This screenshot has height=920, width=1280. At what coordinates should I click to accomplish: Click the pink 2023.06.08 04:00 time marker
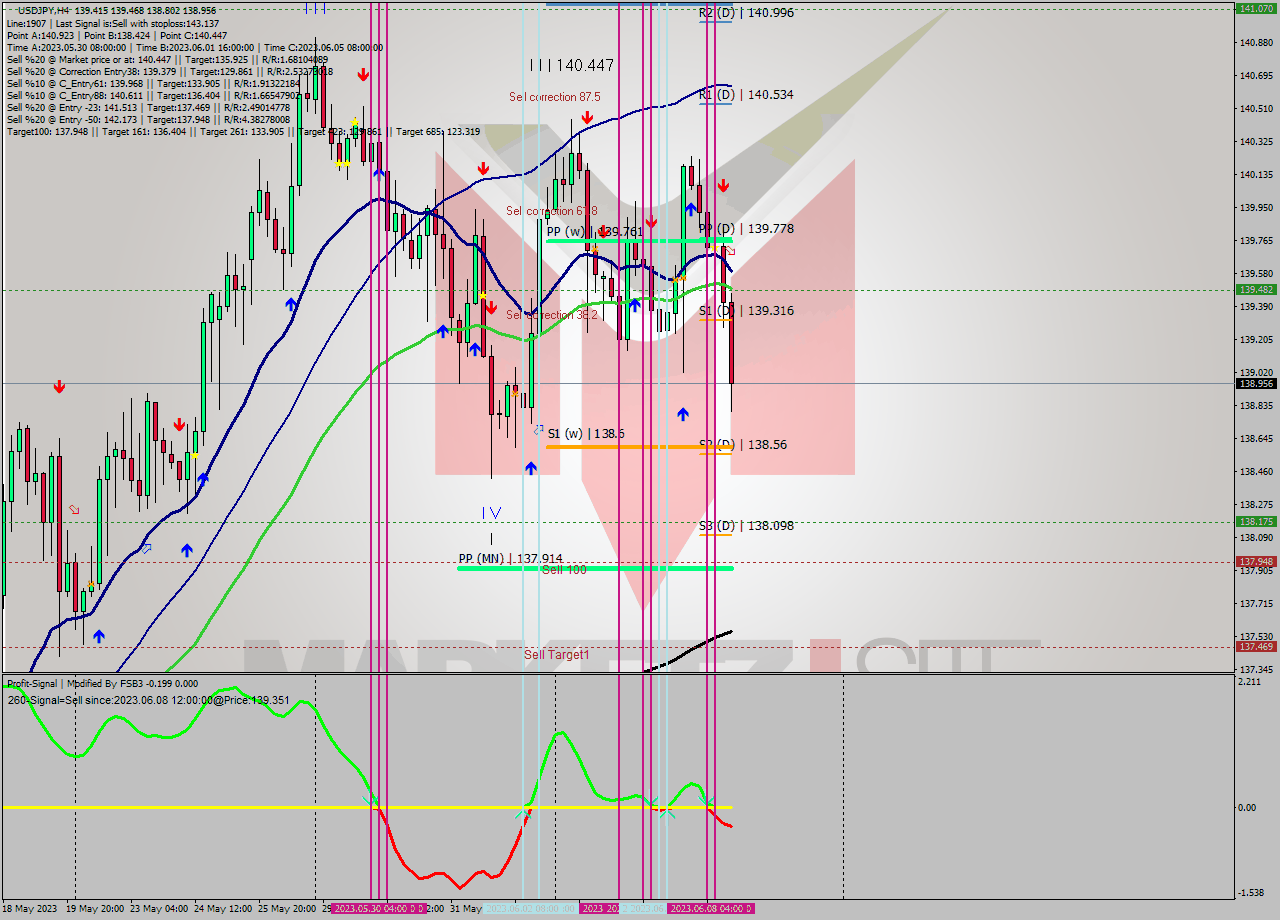pos(710,908)
